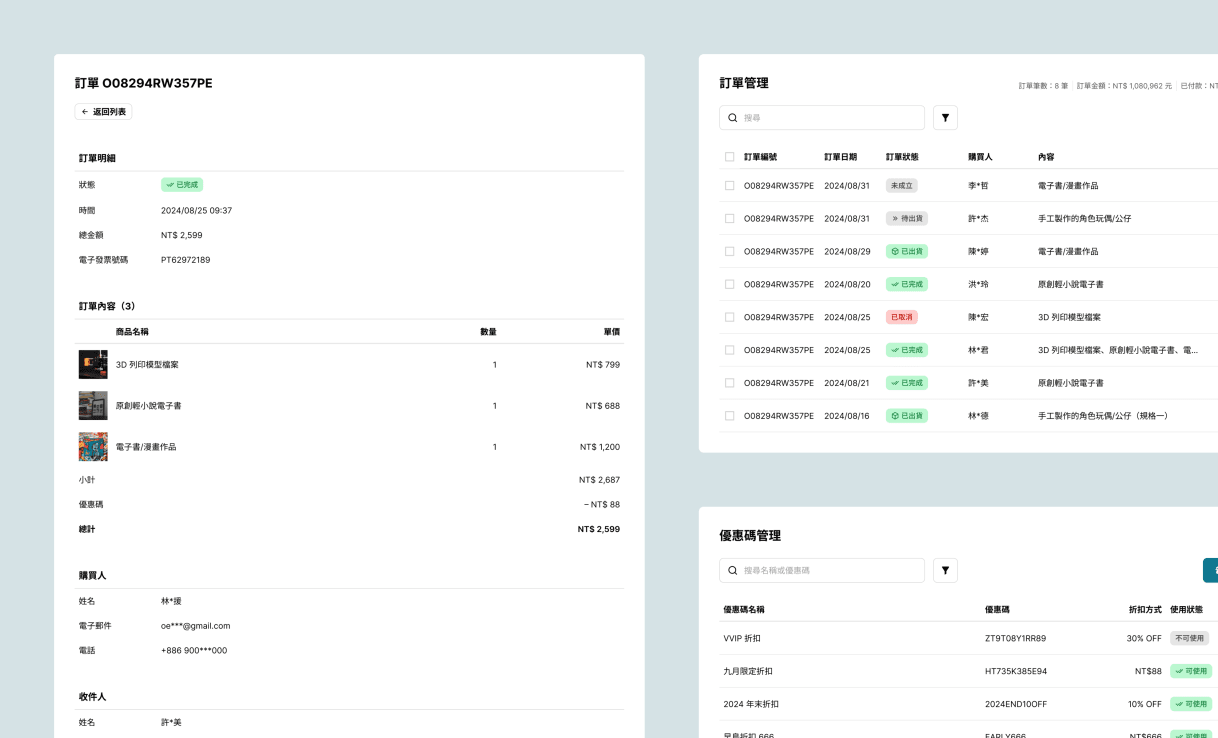Open the funnel filter icon in 優惠碼管理
The image size is (1218, 738).
pyautogui.click(x=945, y=570)
